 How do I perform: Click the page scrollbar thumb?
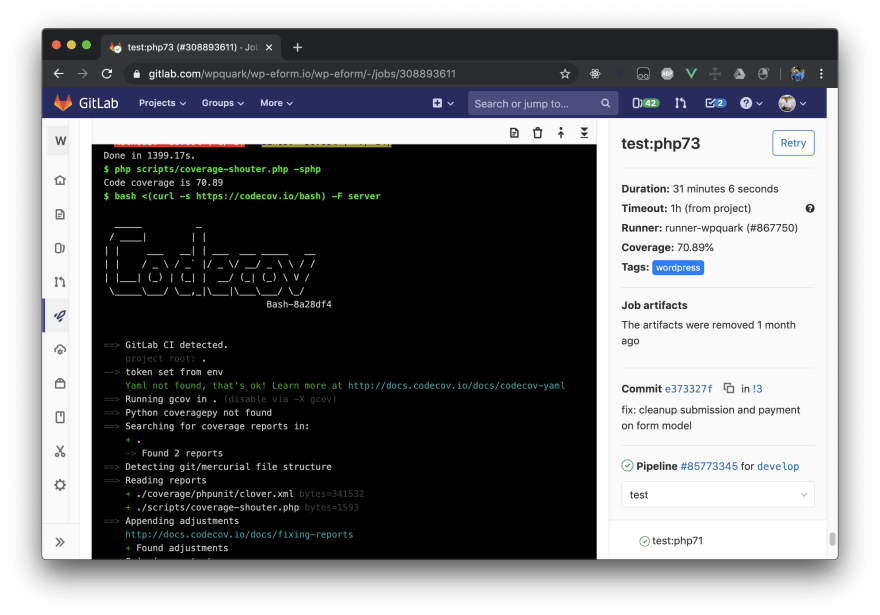833,538
